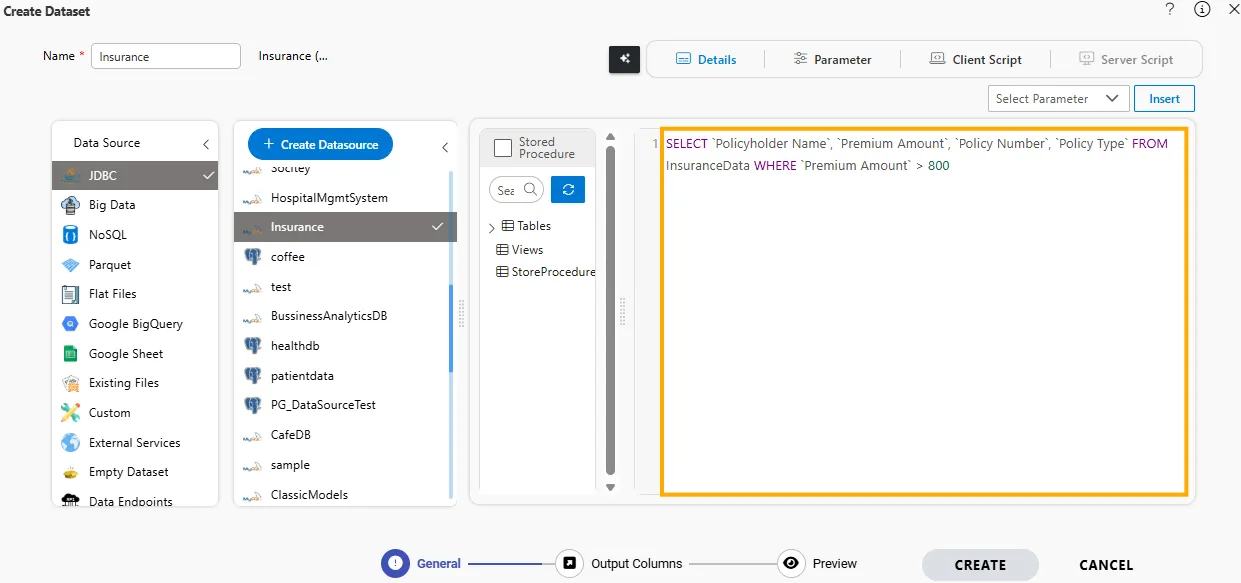Screen dimensions: 1241x583
Task: Click the AI sparkle assistant icon
Action: coord(624,59)
